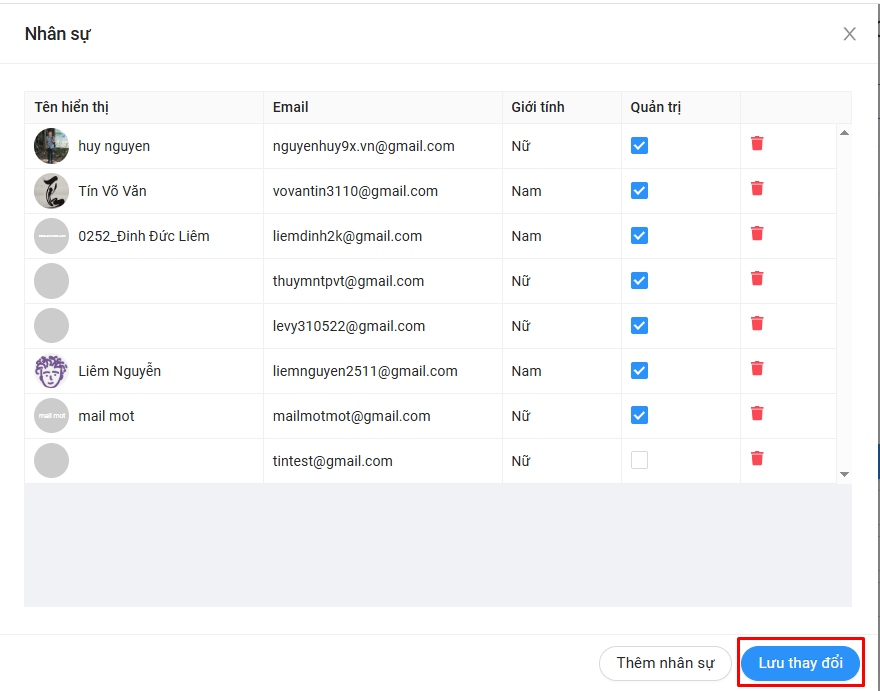Enable admin checkbox for tintest@gmail.com
Viewport: 880px width, 691px height.
[x=639, y=460]
